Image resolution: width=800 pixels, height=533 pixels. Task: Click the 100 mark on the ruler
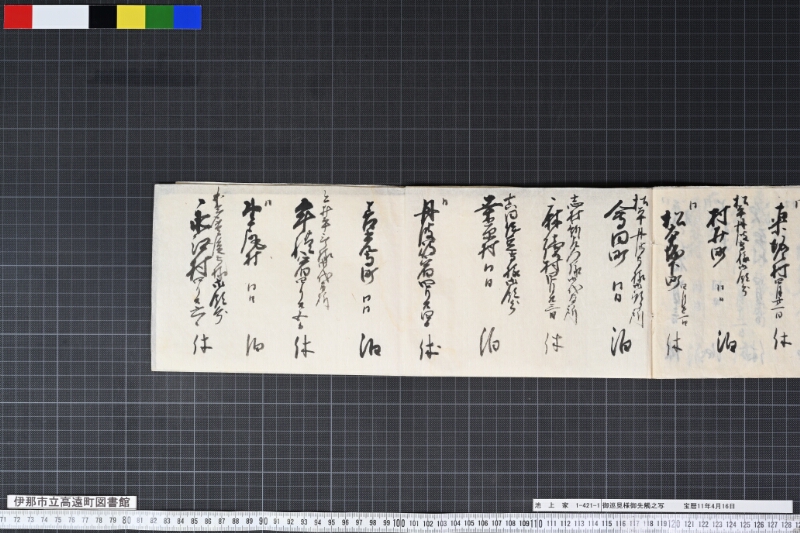click(x=399, y=523)
